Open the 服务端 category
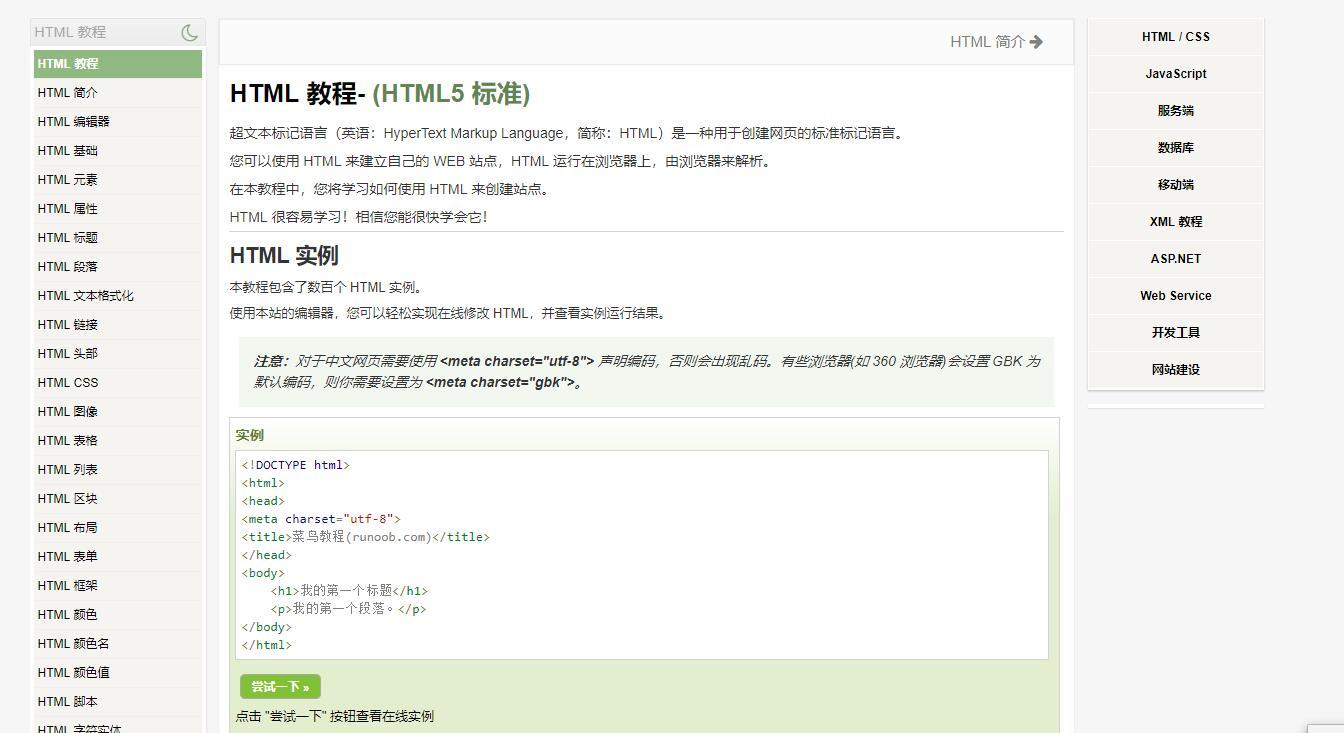Screen dimensions: 1344x733 coord(1176,111)
